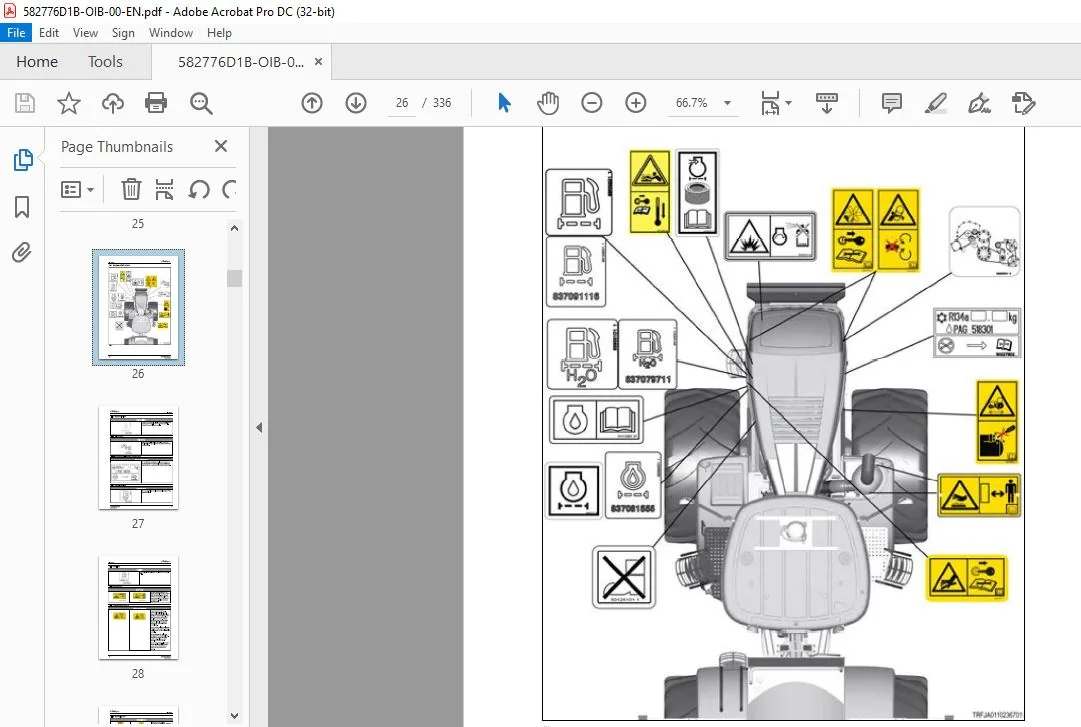The width and height of the screenshot is (1081, 727).
Task: Collapse the navigation pane arrow
Action: pyautogui.click(x=259, y=427)
